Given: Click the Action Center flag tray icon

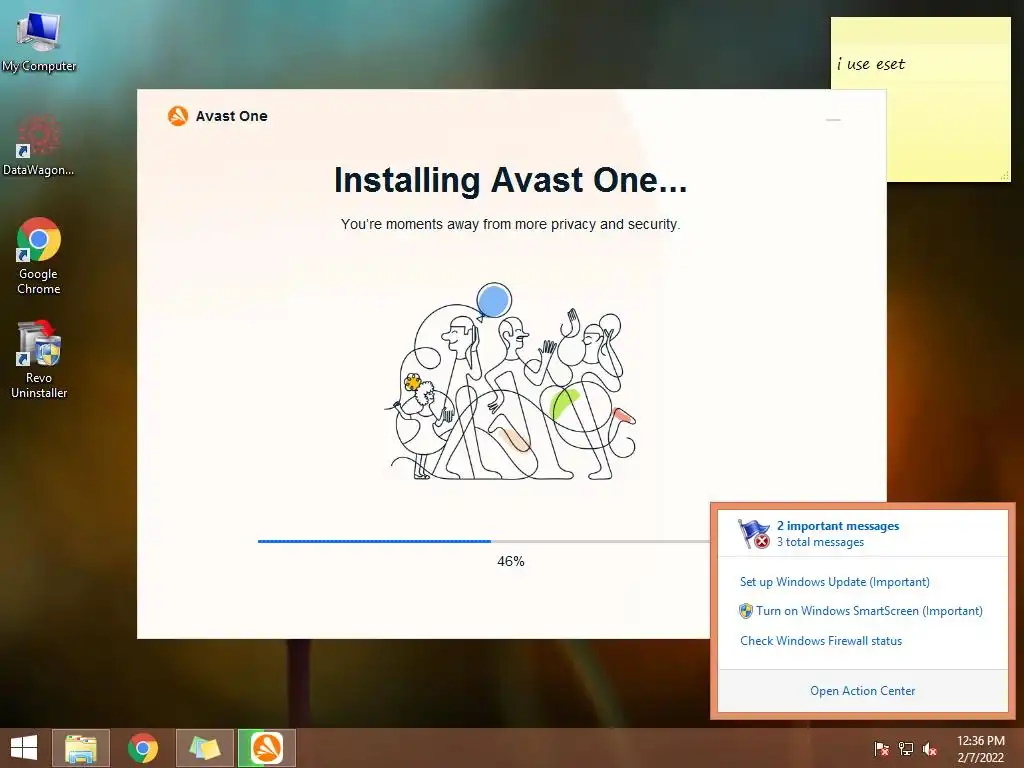Looking at the screenshot, I should pos(881,748).
